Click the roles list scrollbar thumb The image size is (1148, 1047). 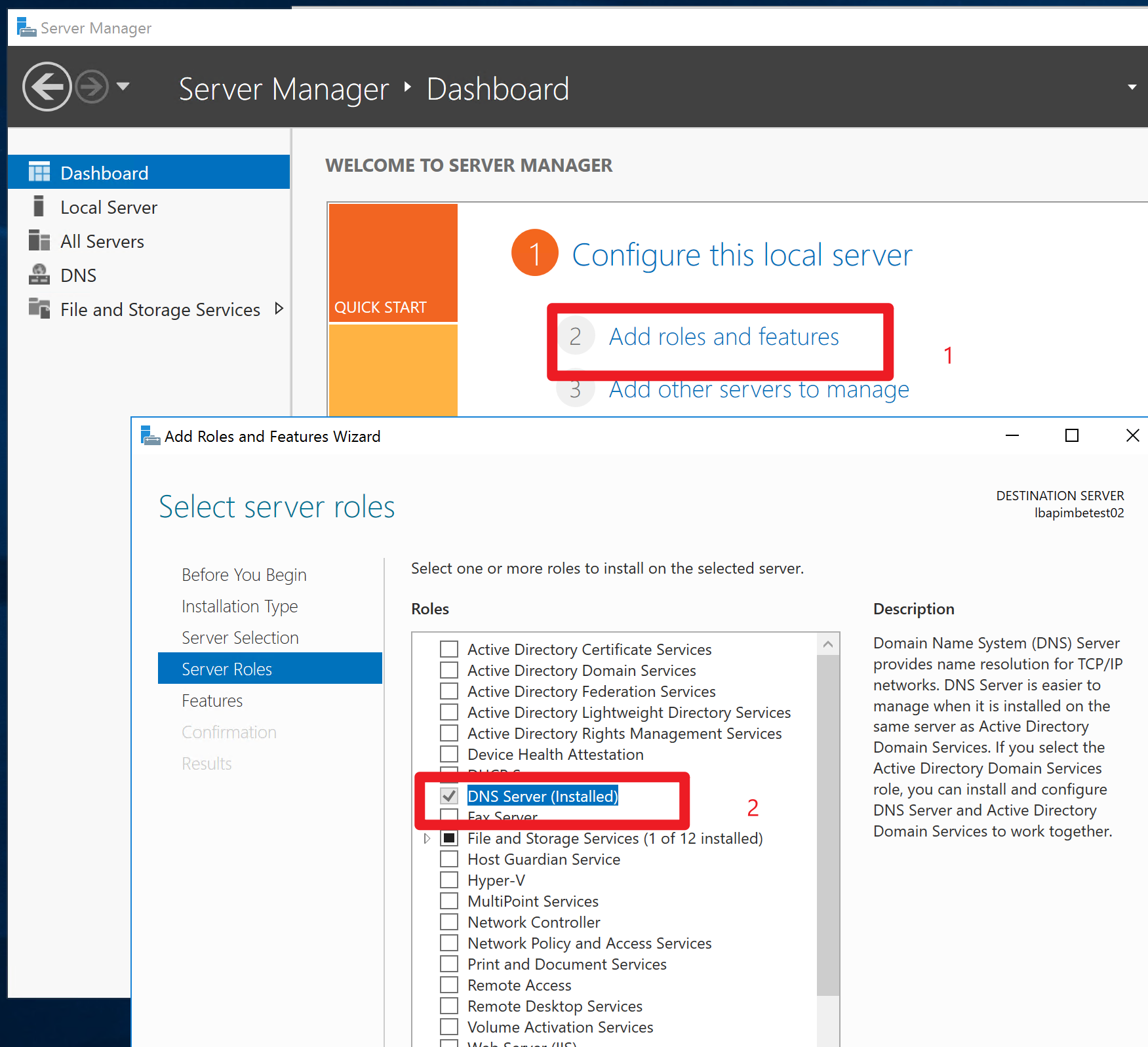(x=828, y=825)
